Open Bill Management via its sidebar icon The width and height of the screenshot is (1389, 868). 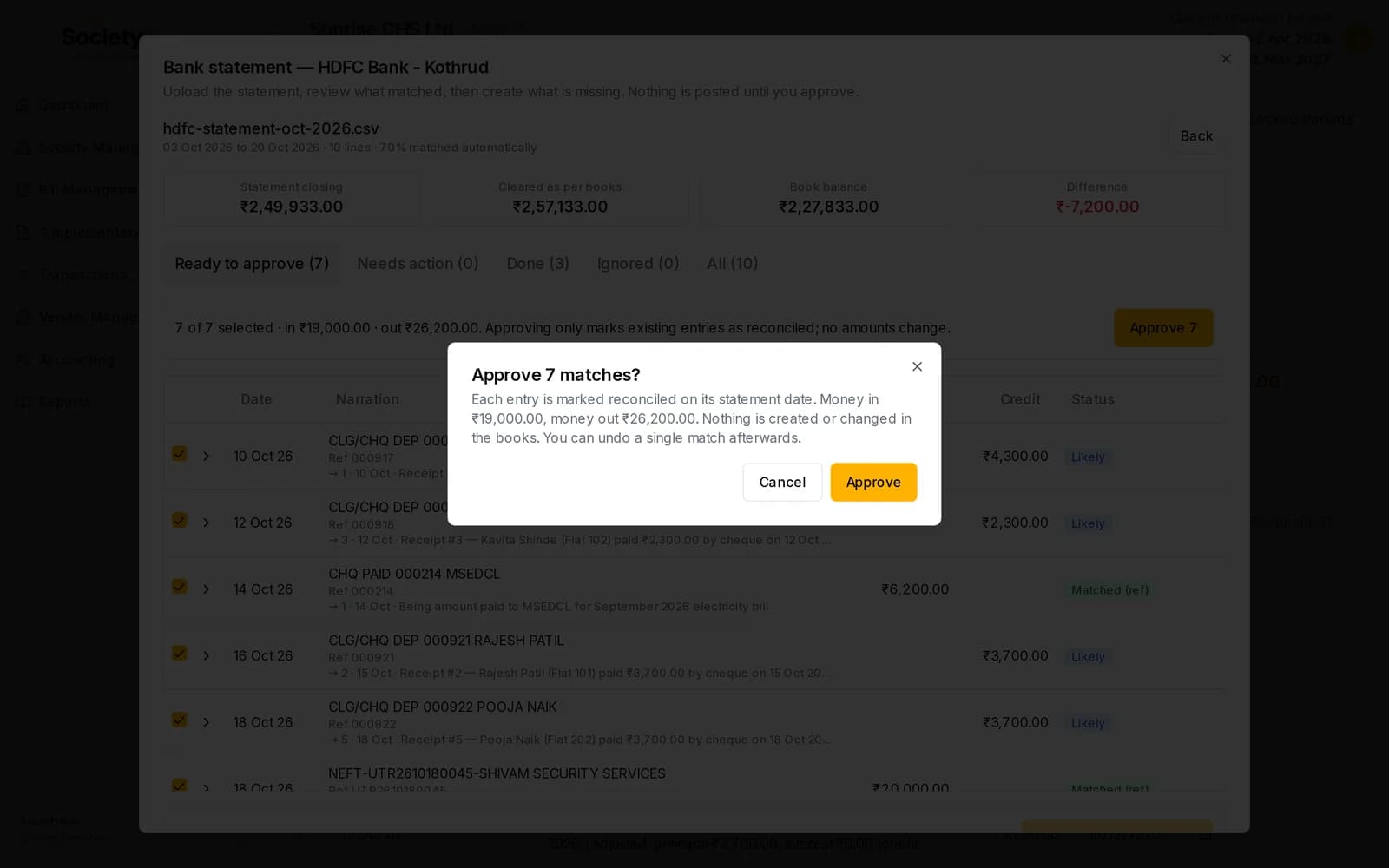pos(23,189)
